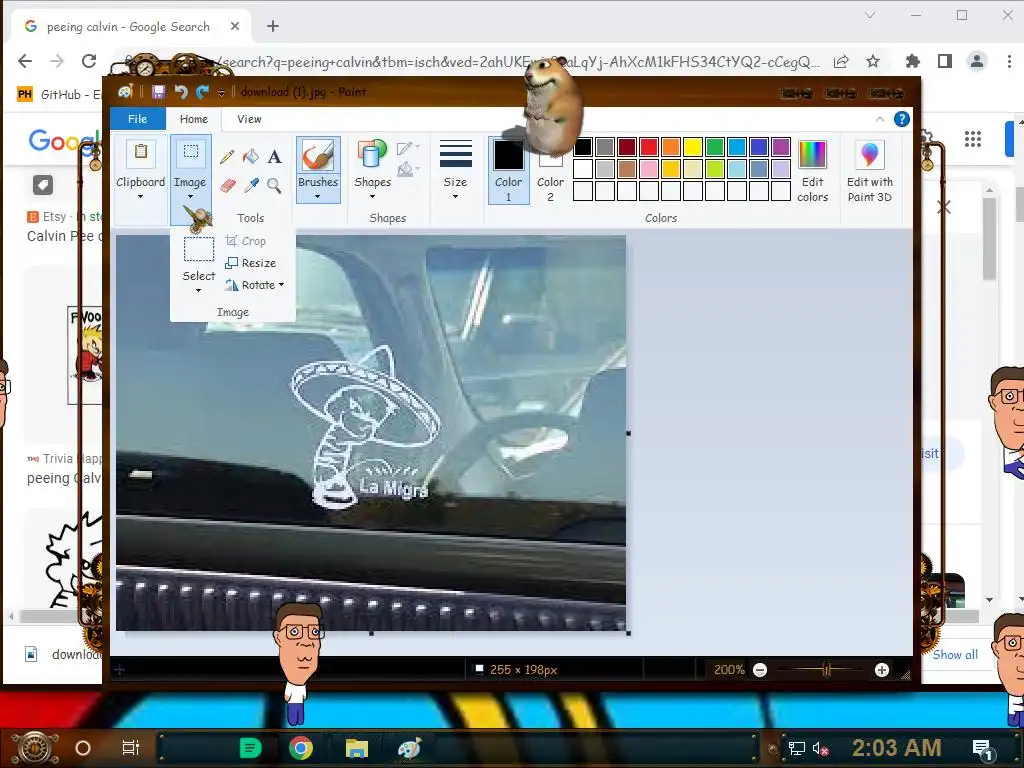1024x768 pixels.
Task: Switch to the Home ribbon tab
Action: pyautogui.click(x=194, y=119)
